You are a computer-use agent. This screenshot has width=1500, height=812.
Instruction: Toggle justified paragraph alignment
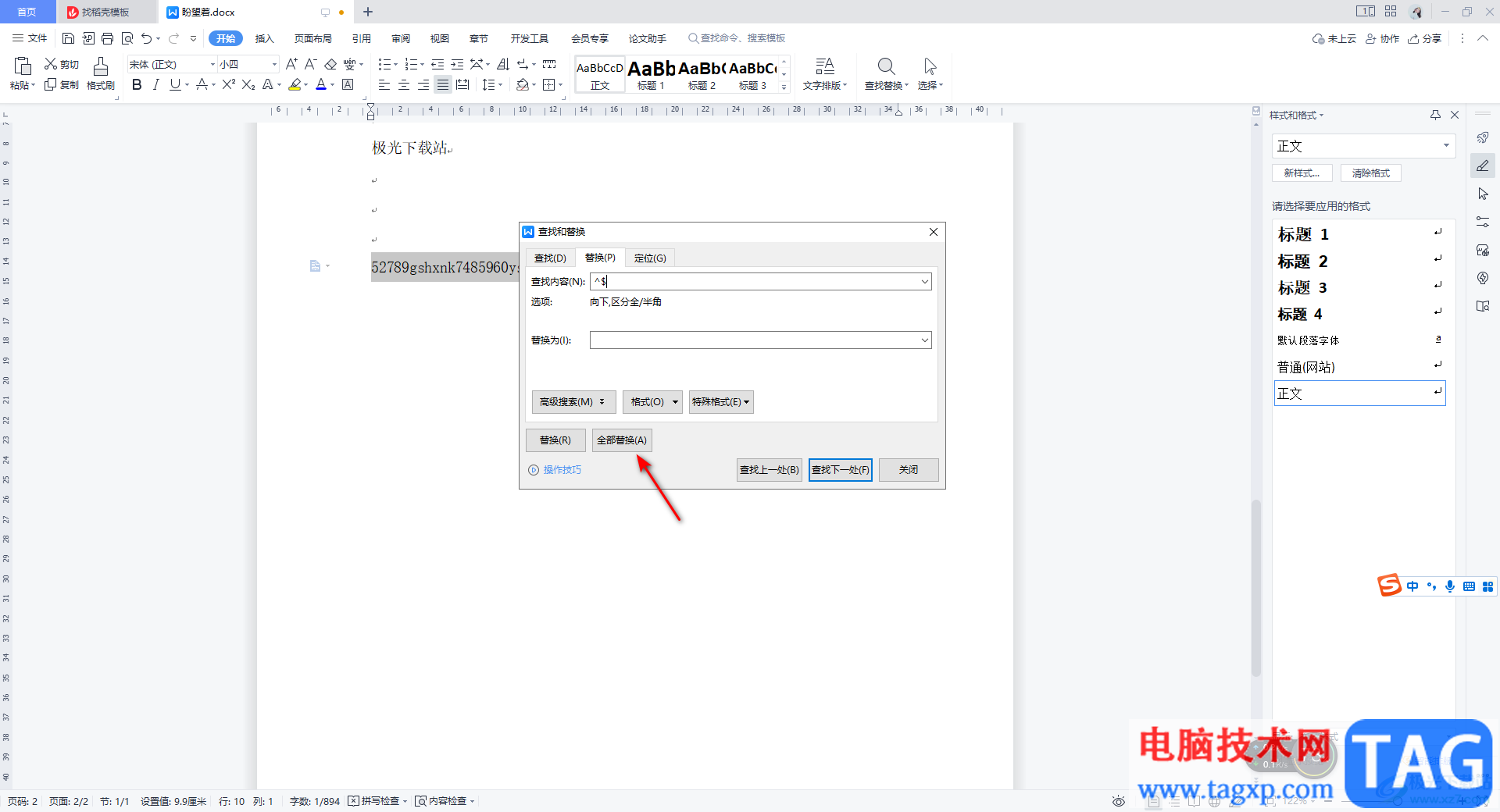[442, 84]
